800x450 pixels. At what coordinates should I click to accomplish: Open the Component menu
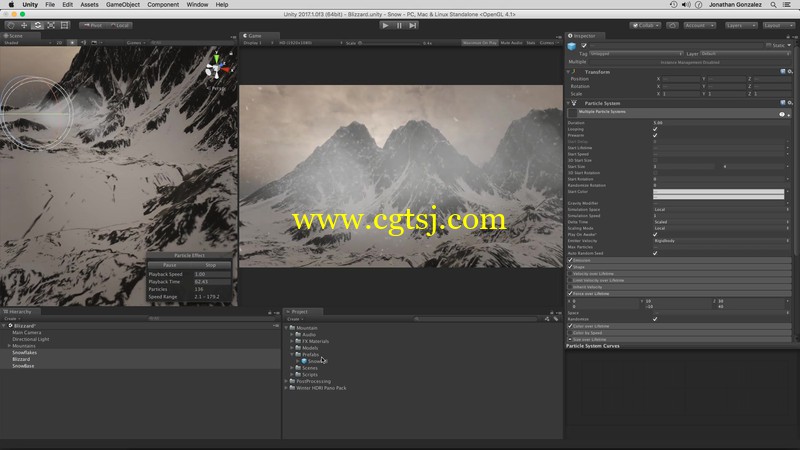click(163, 5)
